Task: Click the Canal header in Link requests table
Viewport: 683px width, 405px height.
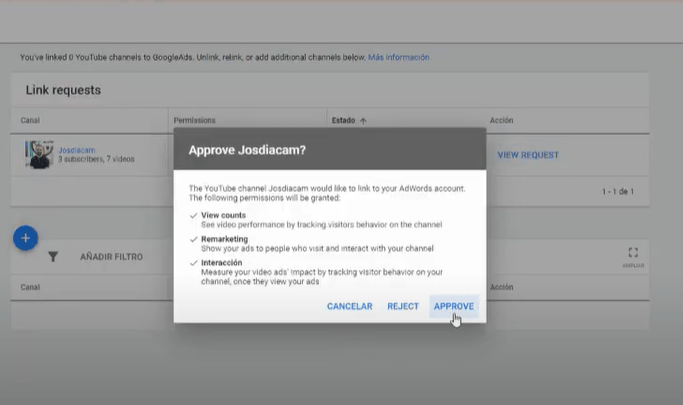Action: pyautogui.click(x=30, y=120)
